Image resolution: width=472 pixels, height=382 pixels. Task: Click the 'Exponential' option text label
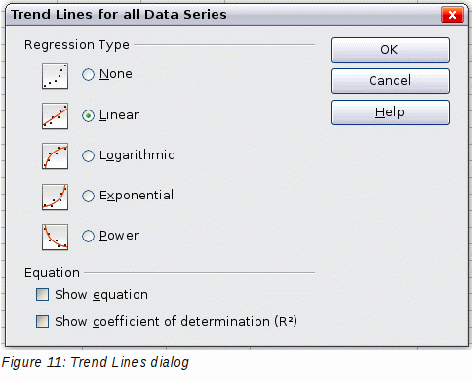click(136, 196)
